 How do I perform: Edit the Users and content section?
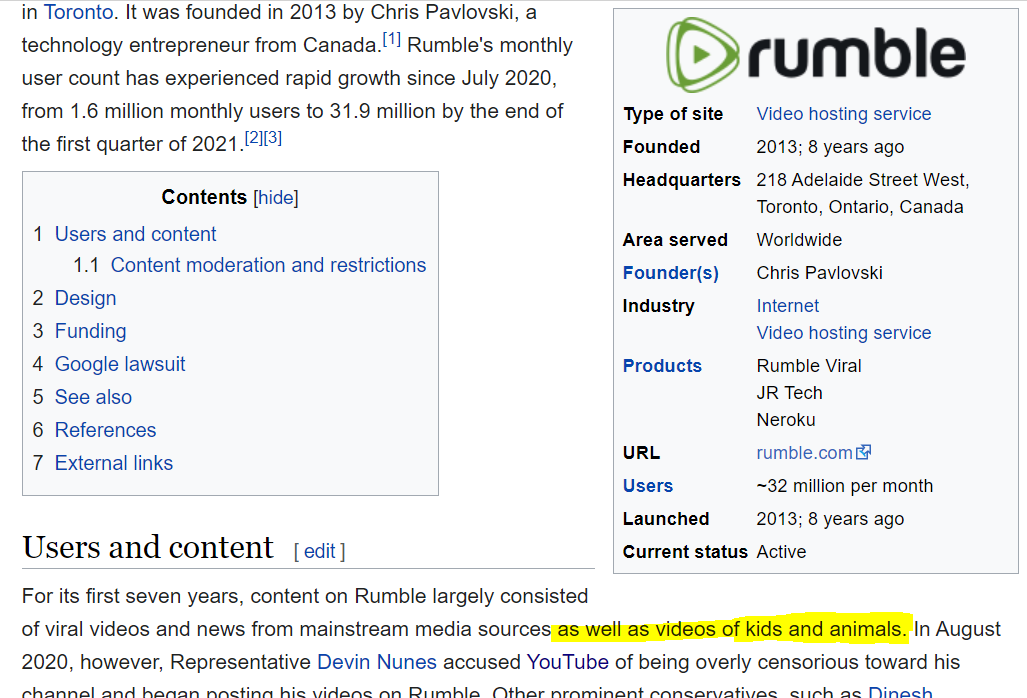pos(320,551)
